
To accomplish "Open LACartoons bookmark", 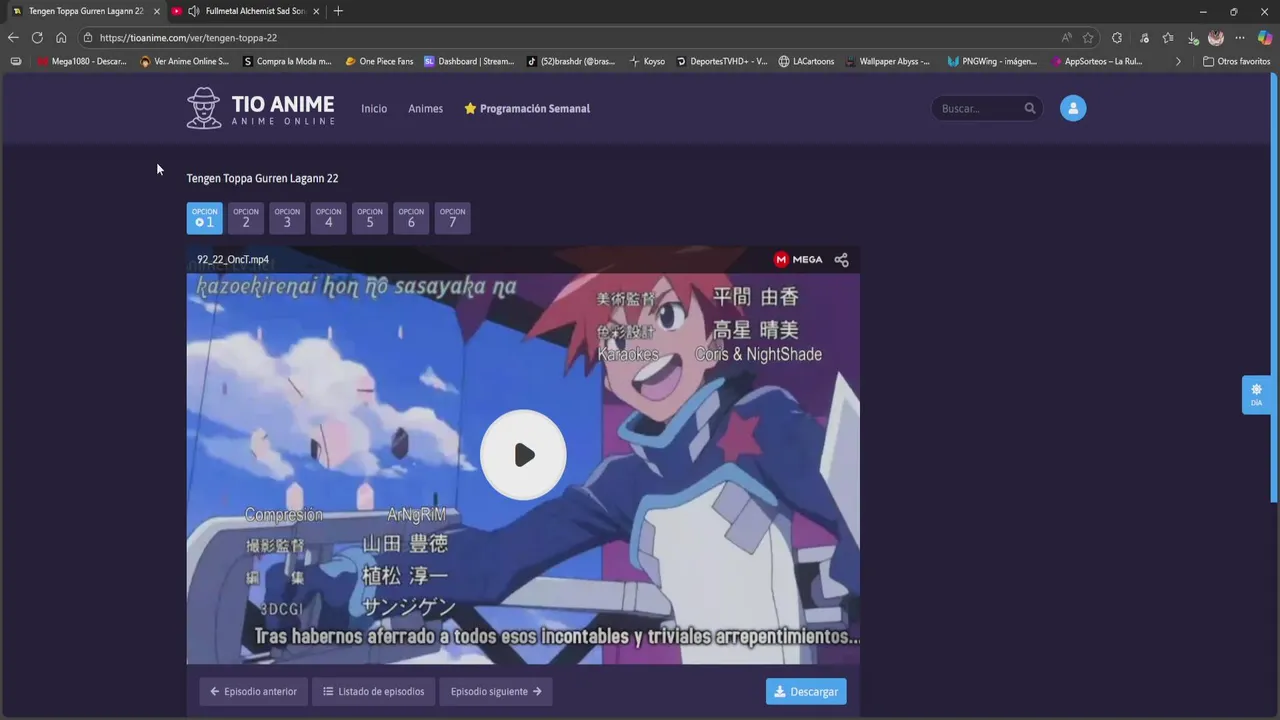I will [806, 61].
